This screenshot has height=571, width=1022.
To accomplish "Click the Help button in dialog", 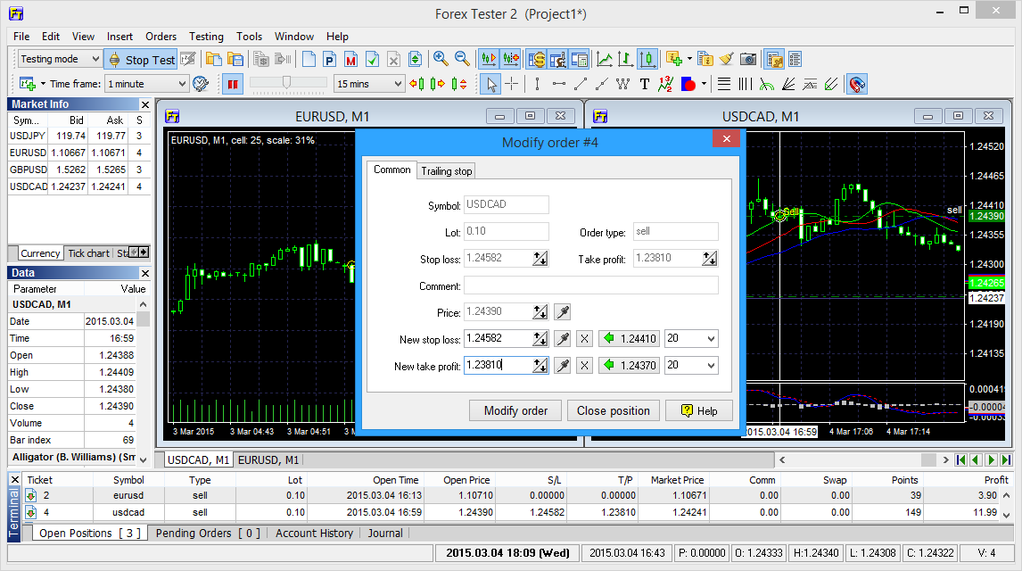I will pos(699,411).
